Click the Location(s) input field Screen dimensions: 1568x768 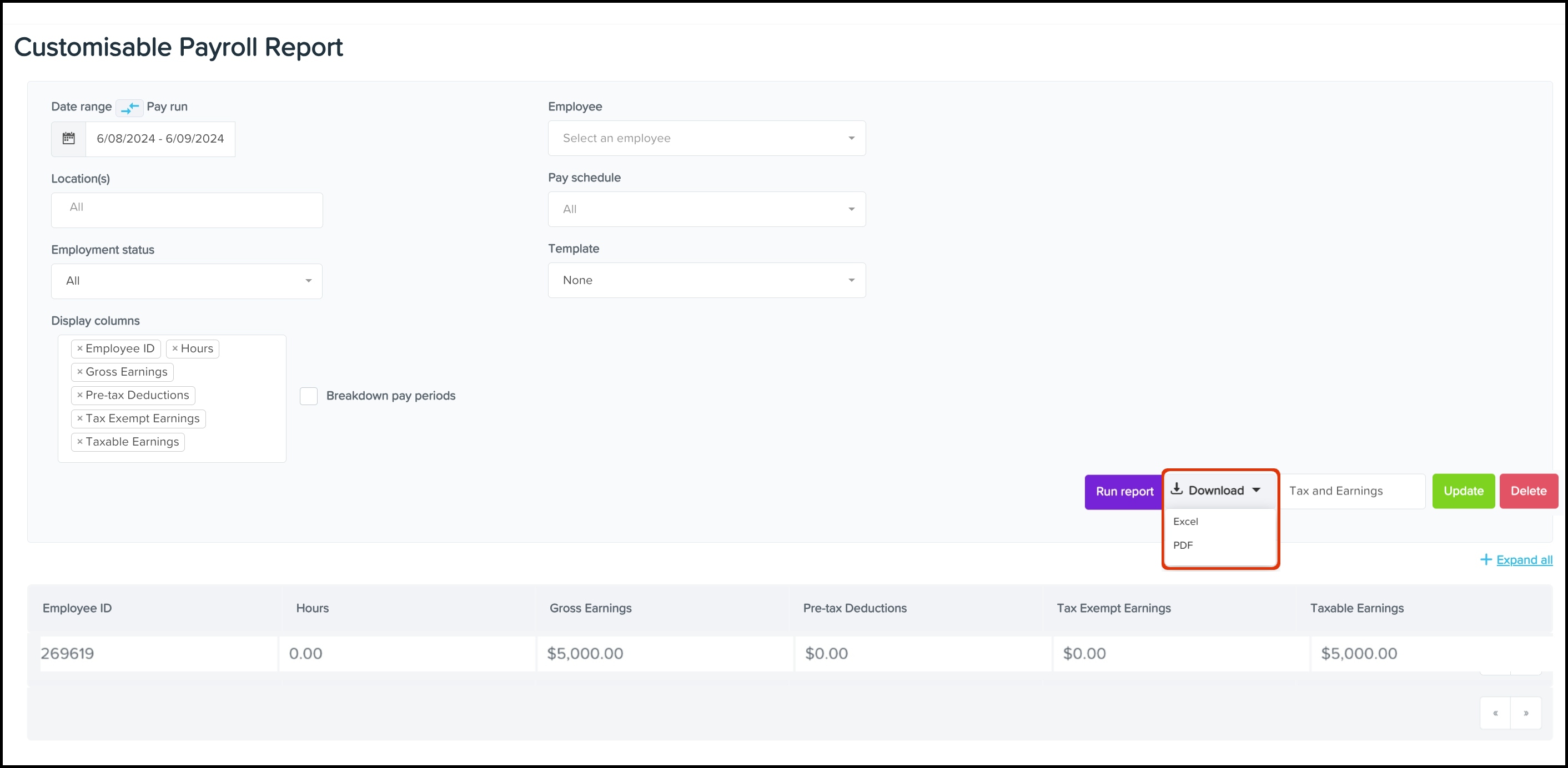point(187,210)
